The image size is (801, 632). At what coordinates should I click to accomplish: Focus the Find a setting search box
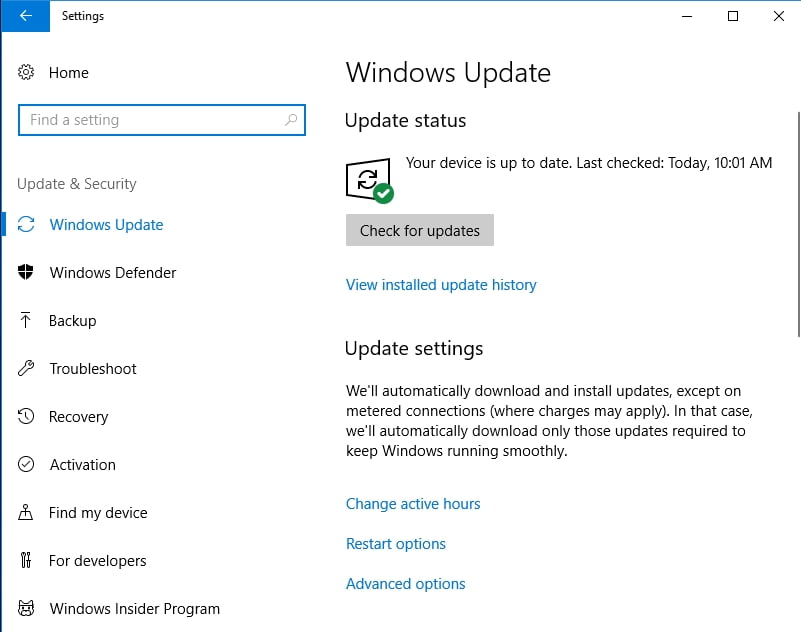point(162,120)
